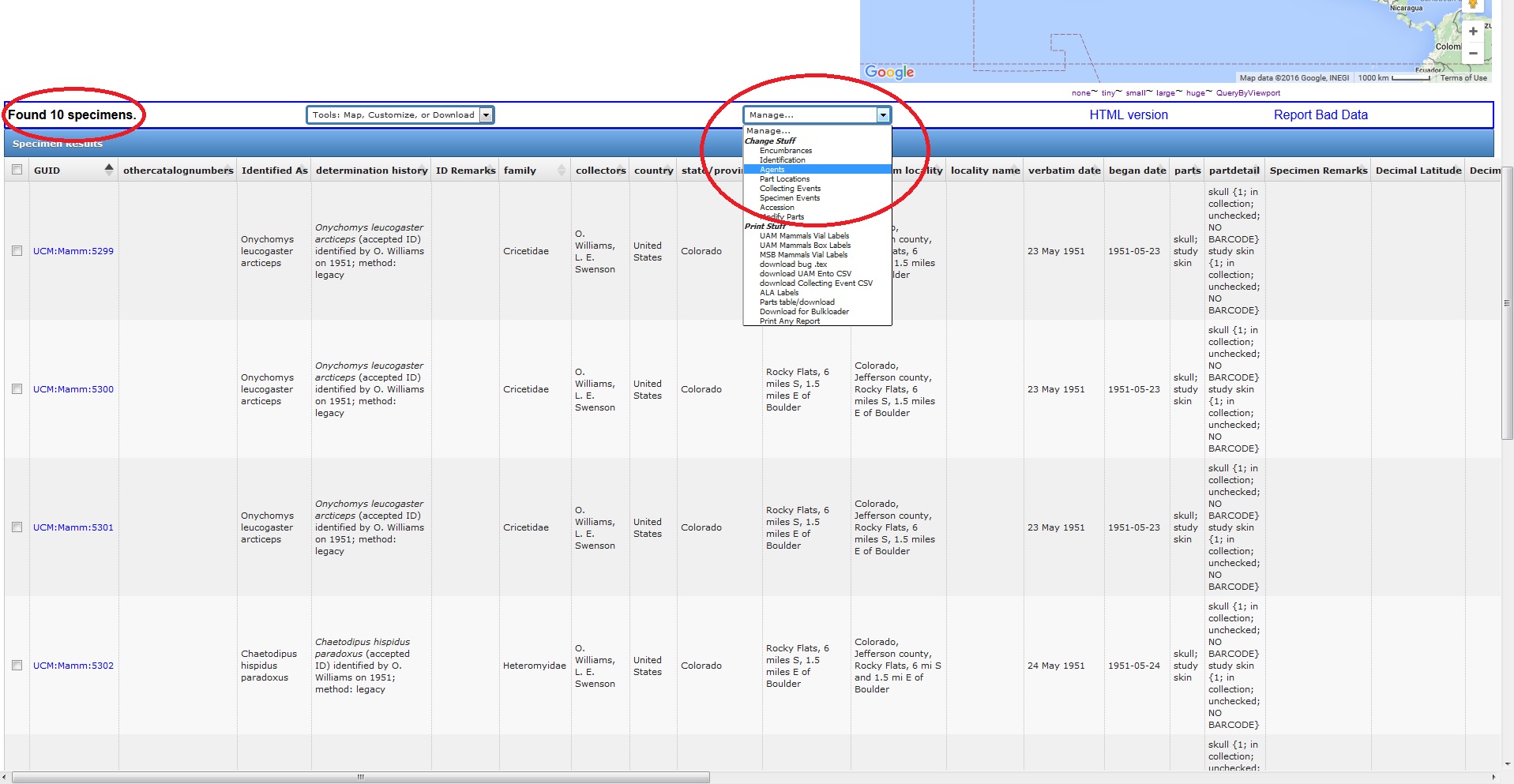This screenshot has height=784, width=1514.
Task: Click the vertical scrollbar thumb
Action: pyautogui.click(x=1508, y=303)
